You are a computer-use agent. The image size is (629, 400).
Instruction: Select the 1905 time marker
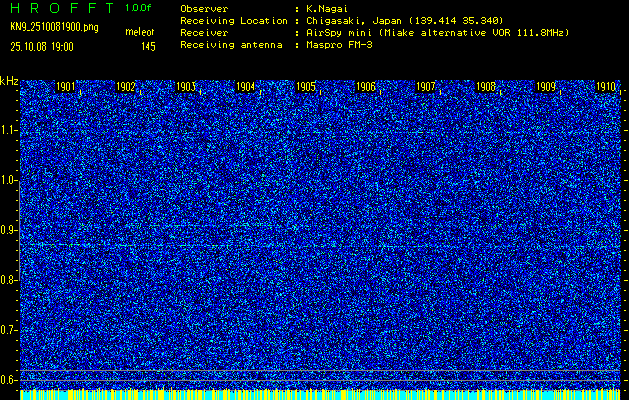pyautogui.click(x=307, y=88)
